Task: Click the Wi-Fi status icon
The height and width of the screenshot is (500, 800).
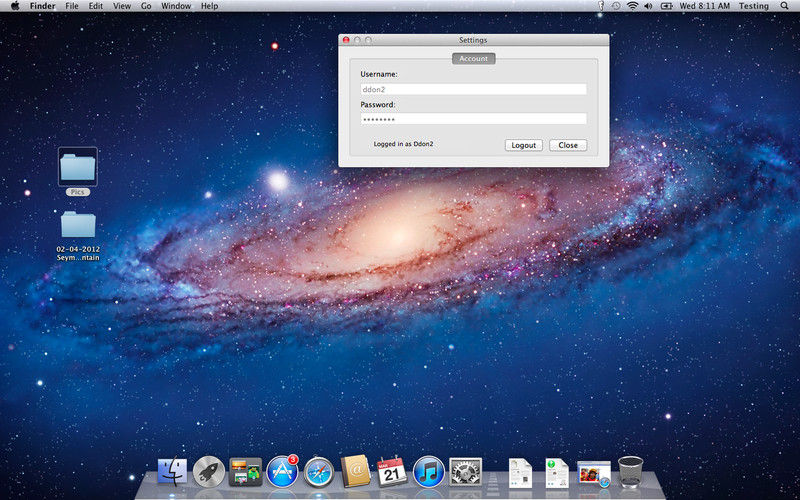Action: 633,6
